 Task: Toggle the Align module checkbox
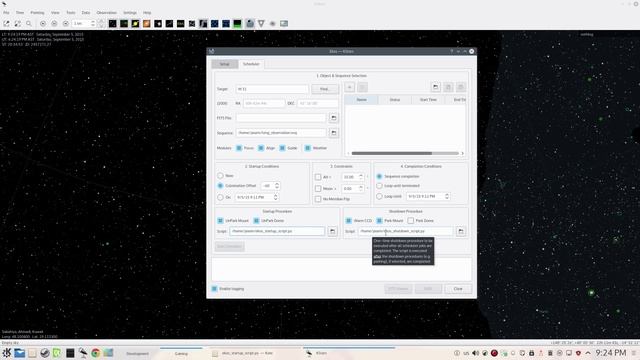(x=261, y=148)
